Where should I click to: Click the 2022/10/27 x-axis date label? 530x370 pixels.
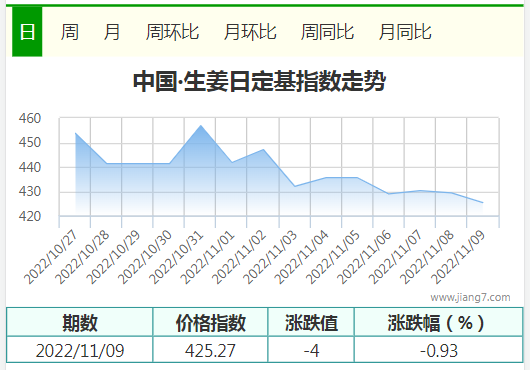click(x=51, y=257)
